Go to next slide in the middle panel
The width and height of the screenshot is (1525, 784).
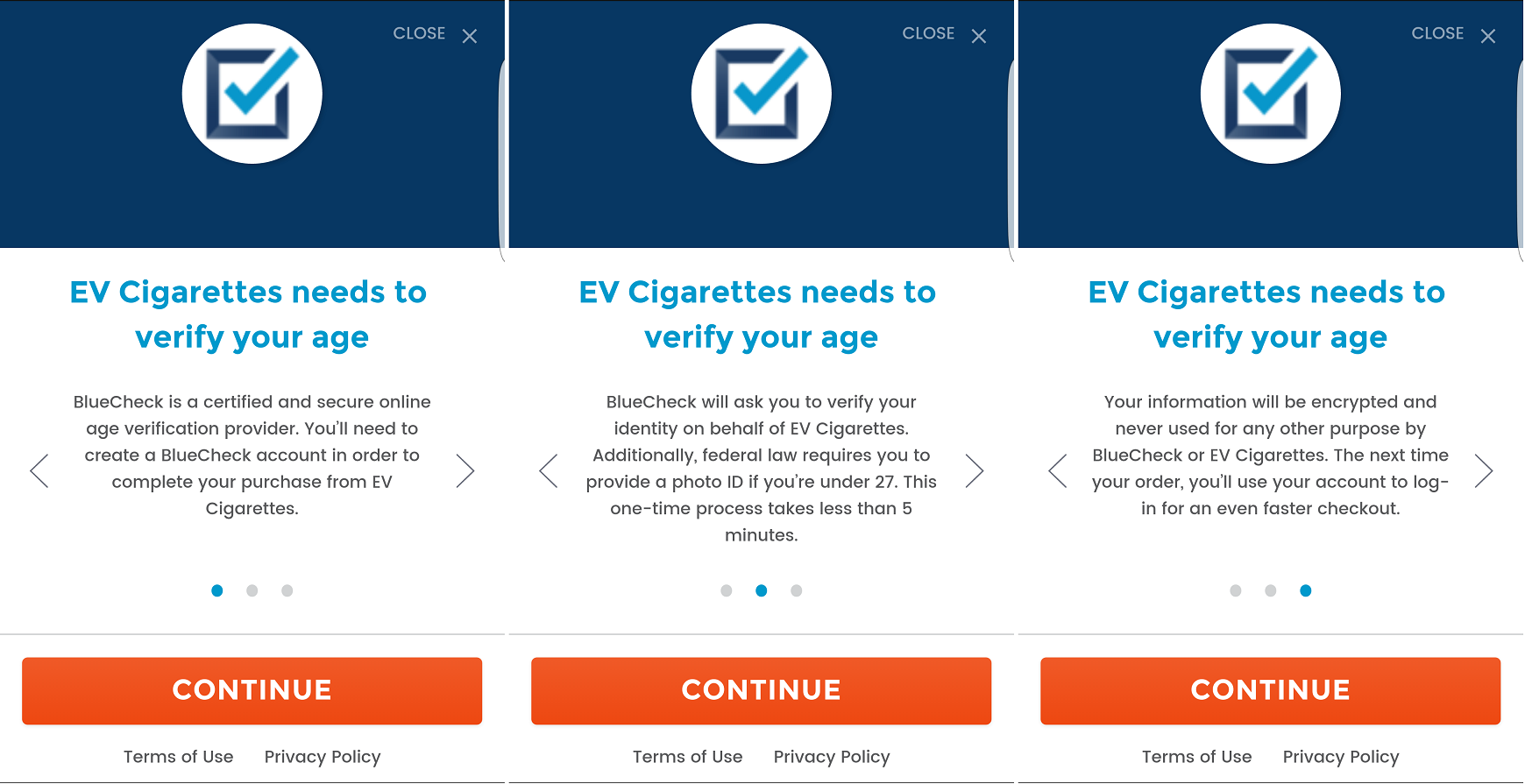pos(974,470)
